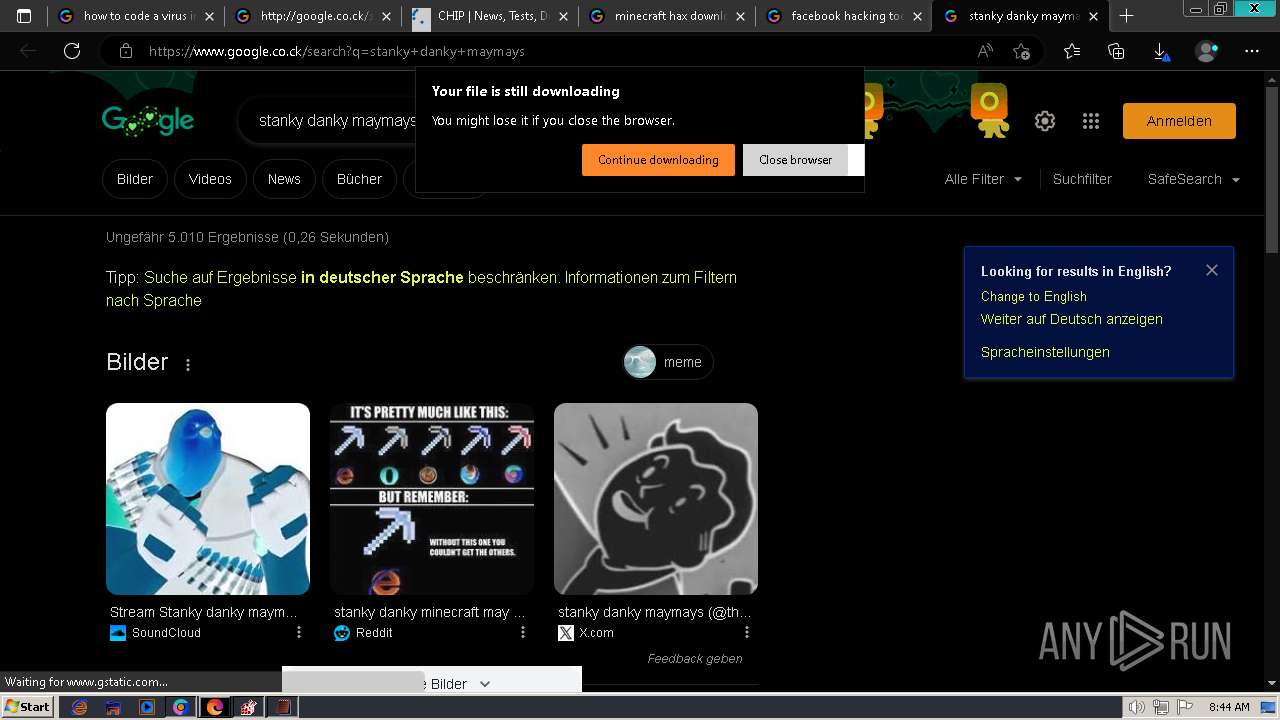
Task: Click Close browser button
Action: click(795, 160)
